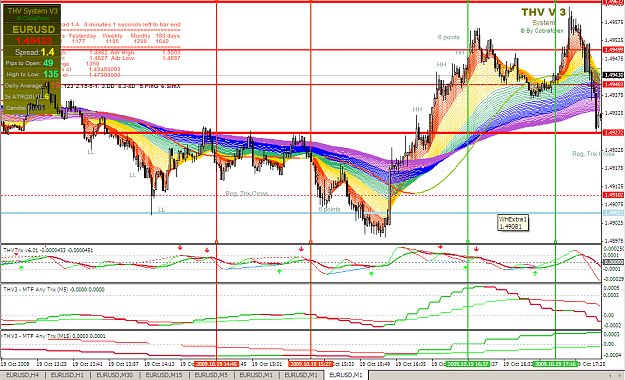Screen dimensions: 625x380
Task: Click the Pips to Open 49 row
Action: click(29, 63)
